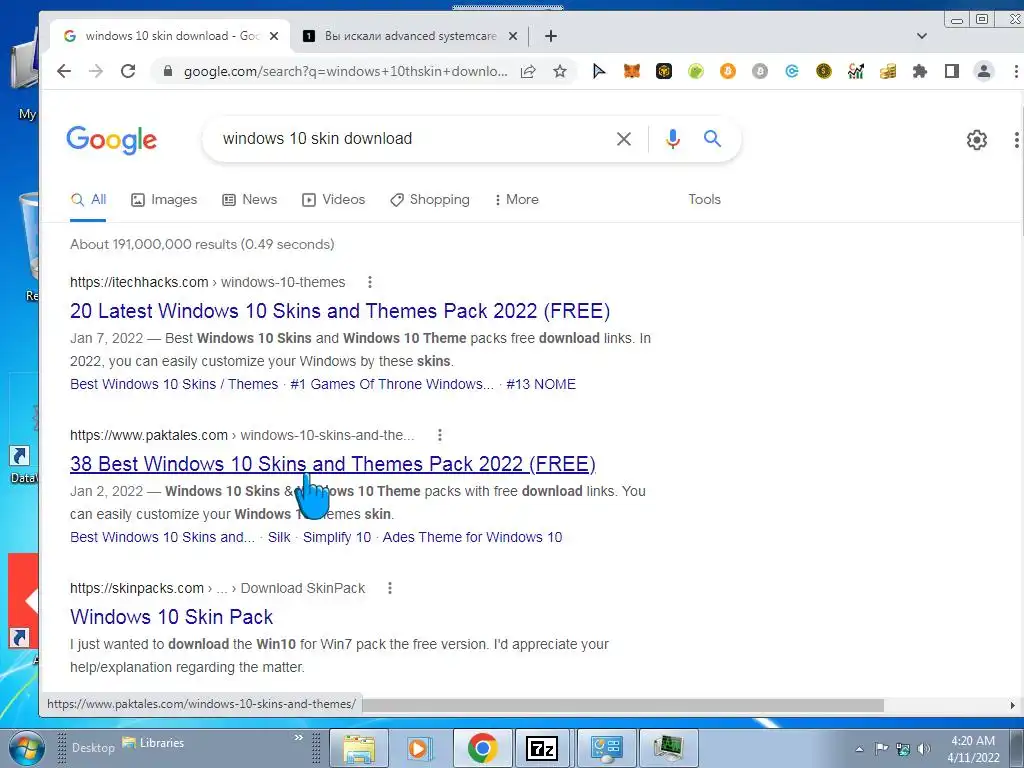Switch to Videos results

334,199
